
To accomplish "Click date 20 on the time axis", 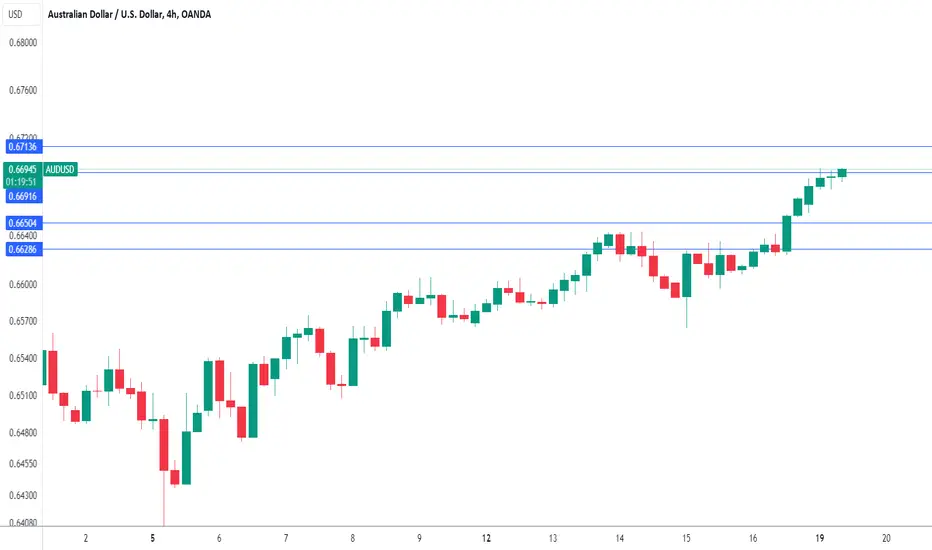I will point(886,538).
